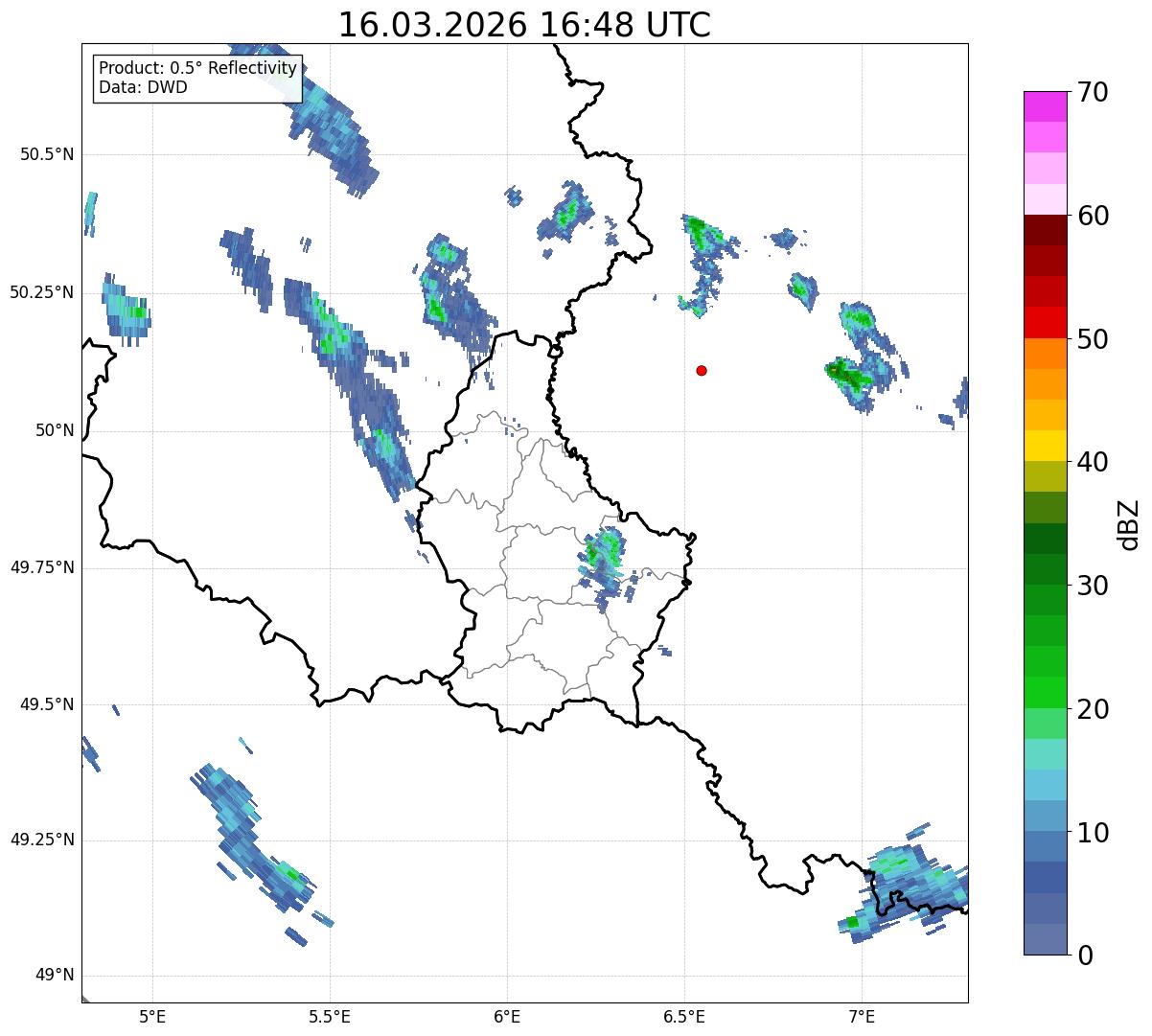Screen dimensions: 1152x1036
Task: Click the 49°N latitude label
Action: 54,975
